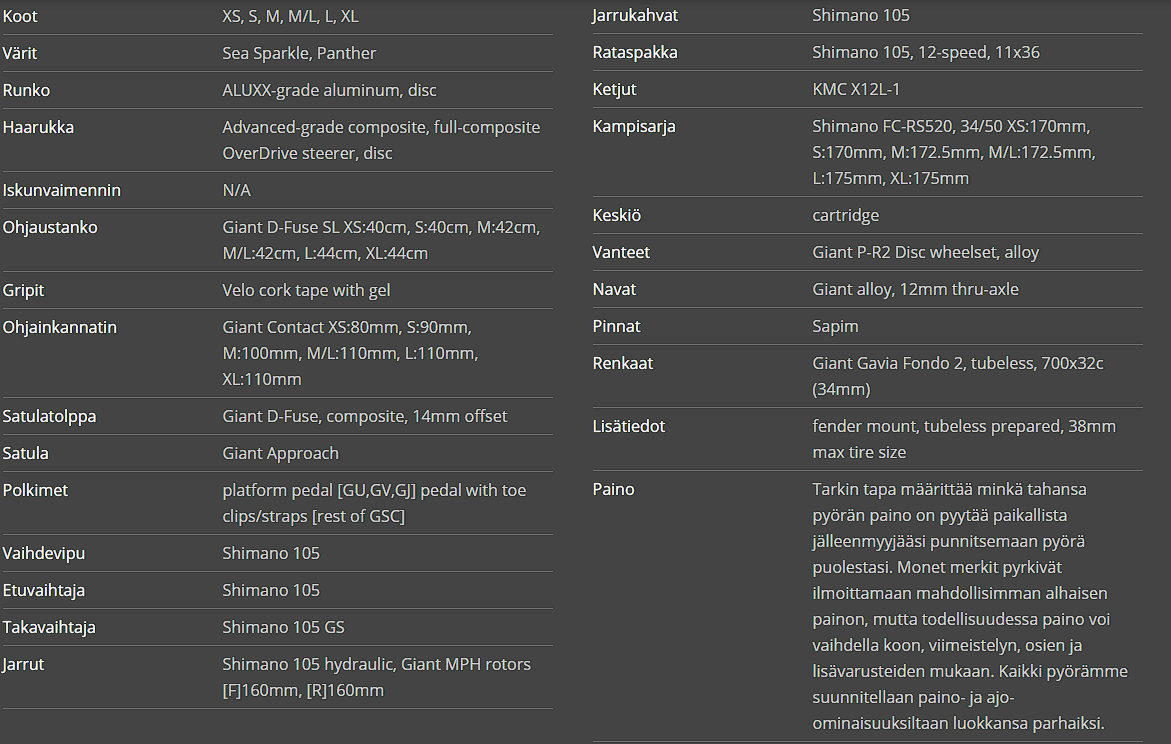1171x744 pixels.
Task: Click the Koot size list value
Action: coord(290,16)
